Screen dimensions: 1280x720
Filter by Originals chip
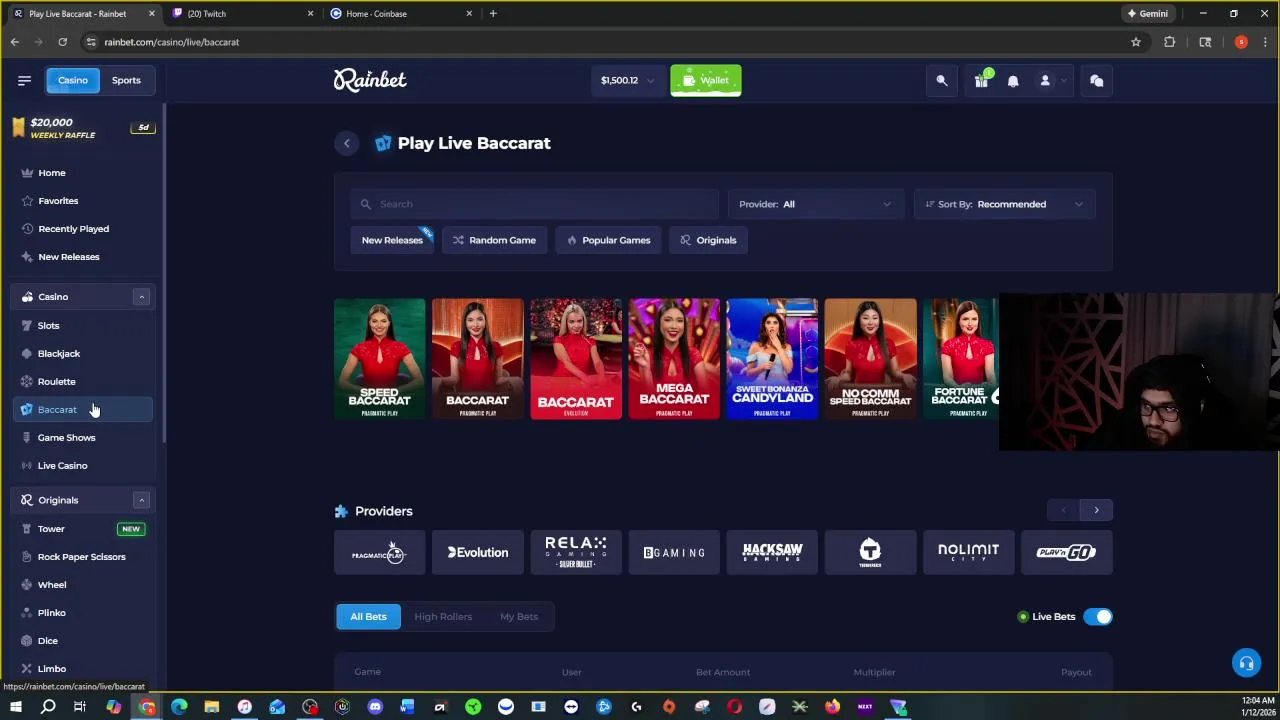(708, 240)
